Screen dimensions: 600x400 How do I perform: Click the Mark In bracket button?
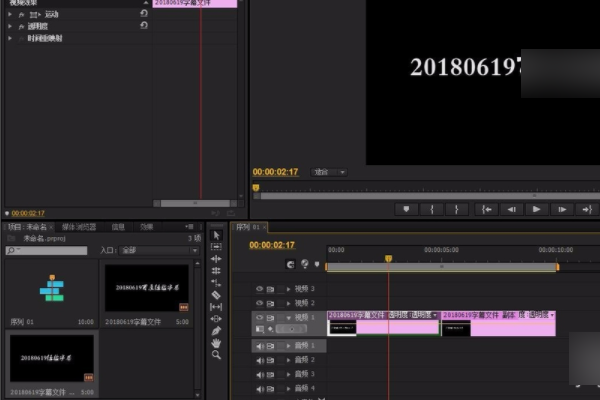pos(432,209)
